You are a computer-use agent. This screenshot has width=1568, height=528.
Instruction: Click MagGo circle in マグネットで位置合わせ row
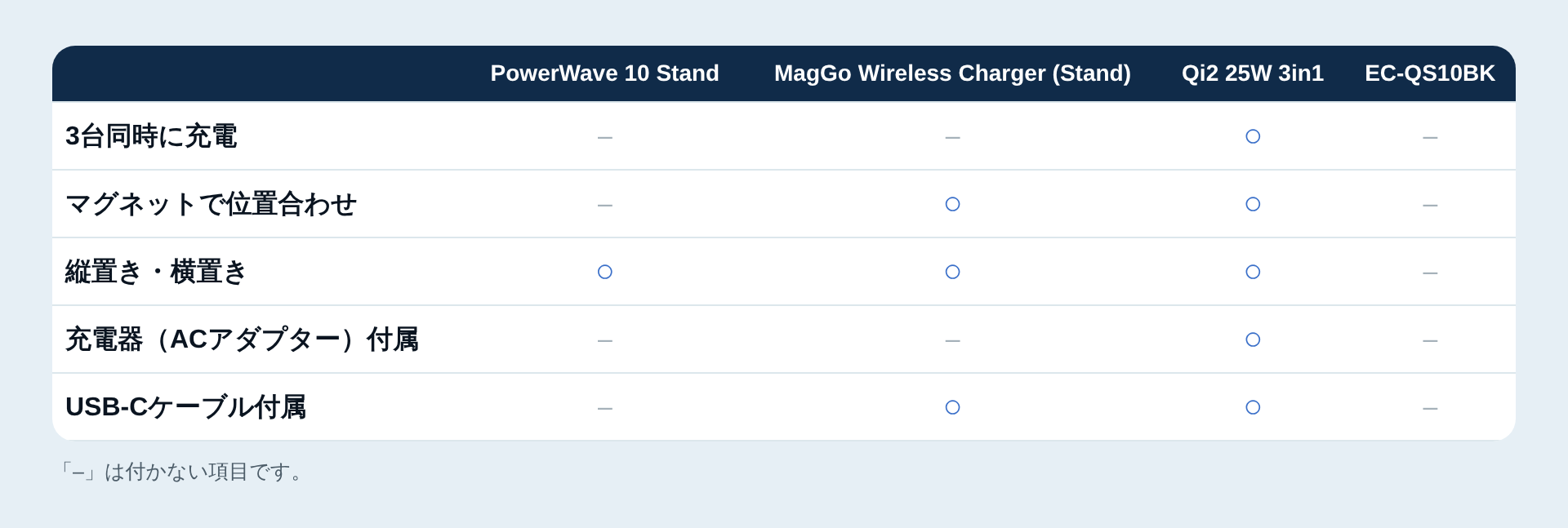click(952, 204)
